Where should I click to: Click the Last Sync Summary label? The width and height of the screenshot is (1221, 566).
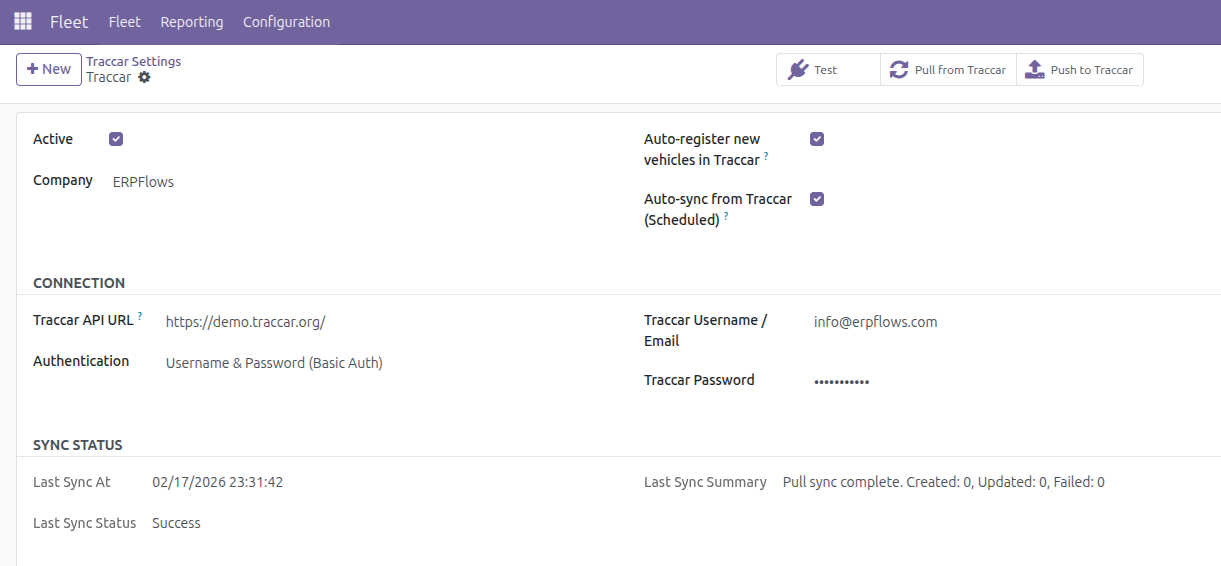tap(705, 482)
